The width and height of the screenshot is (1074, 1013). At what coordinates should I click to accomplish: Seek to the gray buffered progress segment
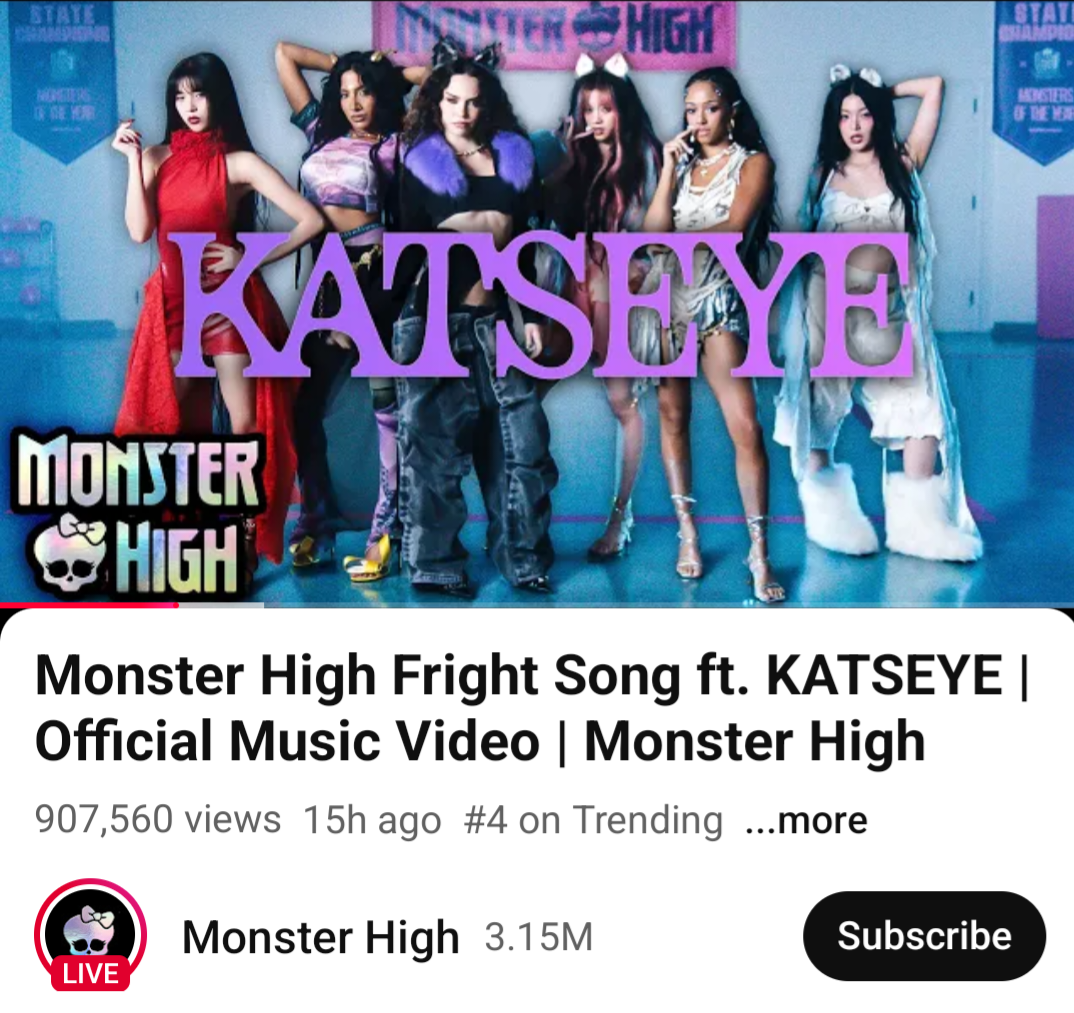pos(221,605)
